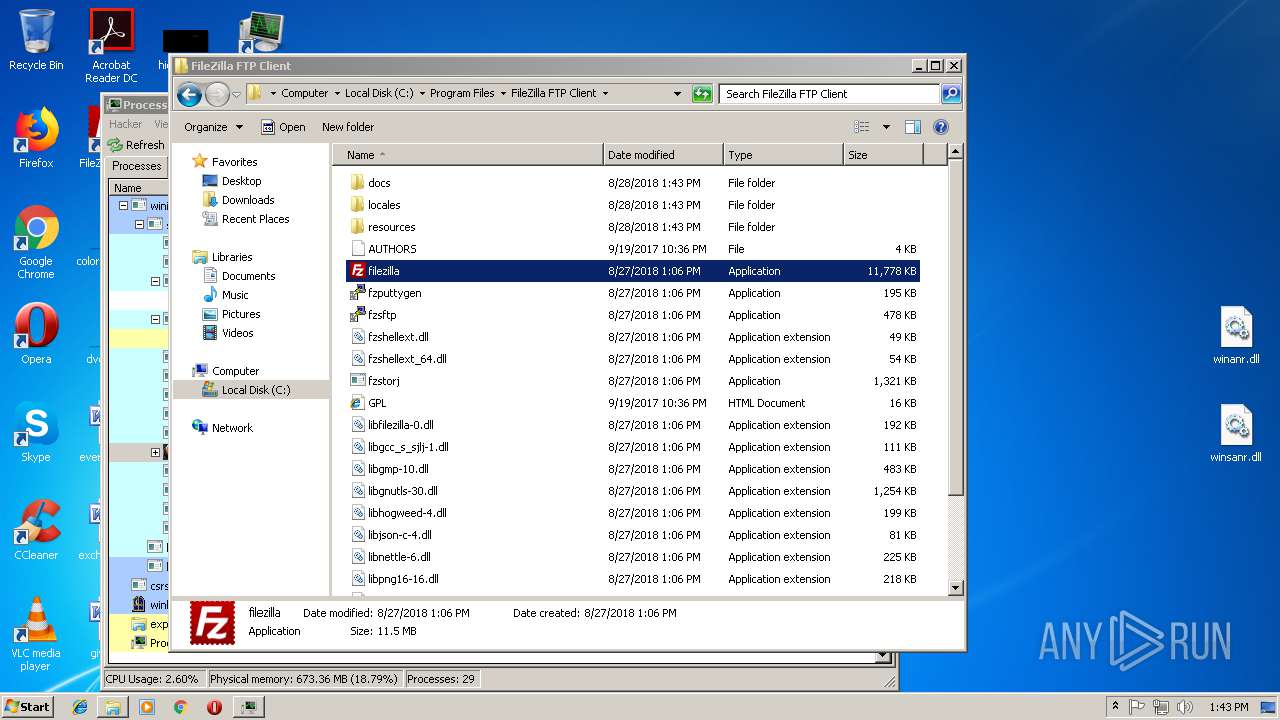This screenshot has width=1280, height=720.
Task: Expand the Computer breadcrumb arrow
Action: click(x=336, y=93)
